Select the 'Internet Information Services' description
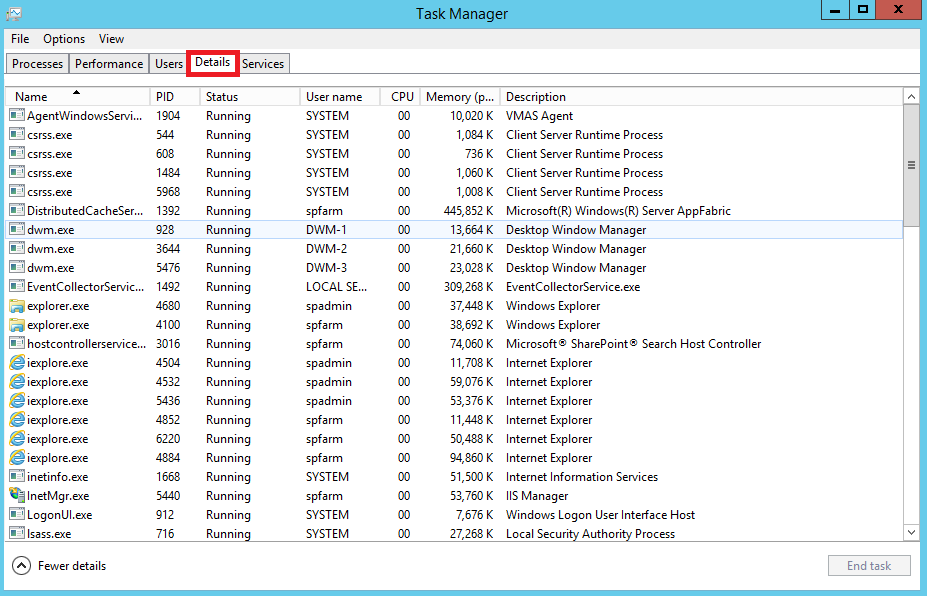 [582, 477]
